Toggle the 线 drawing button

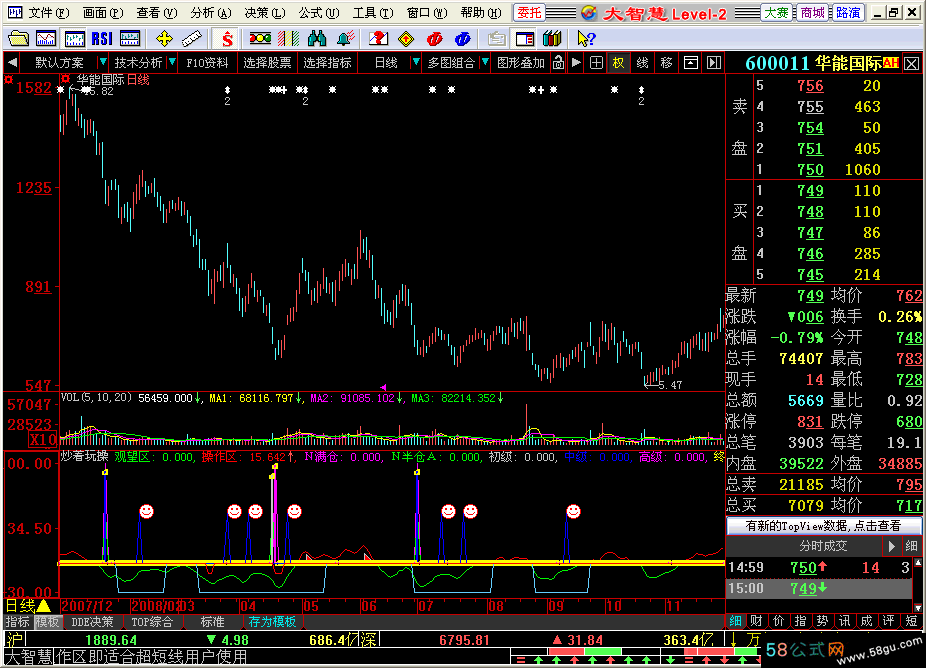tap(643, 63)
